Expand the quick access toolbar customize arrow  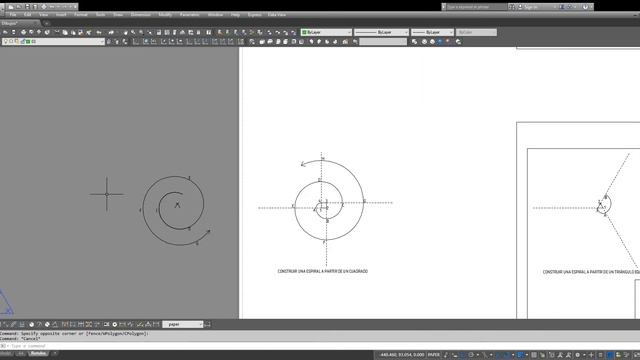pyautogui.click(x=75, y=7)
